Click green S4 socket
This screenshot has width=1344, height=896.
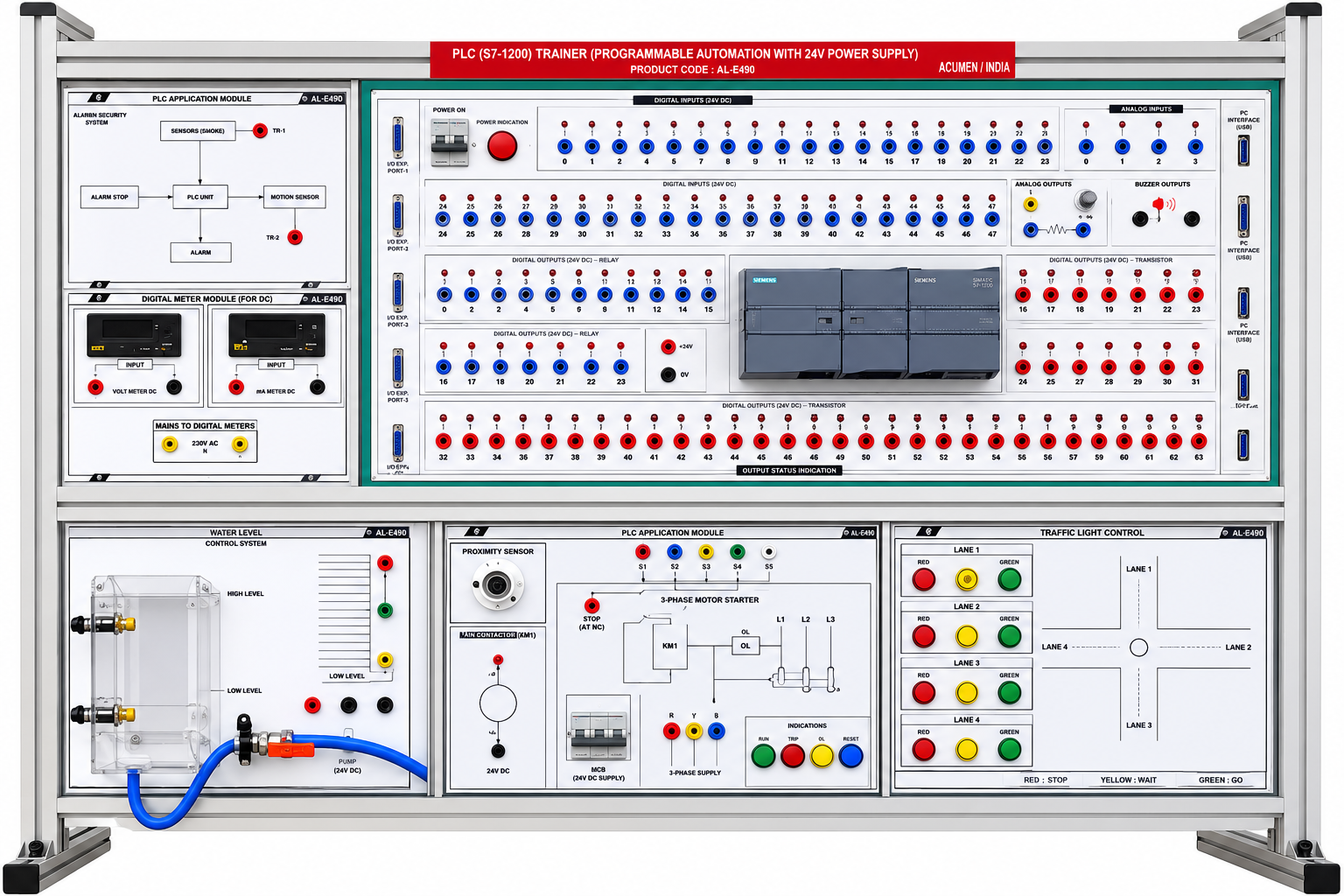pos(738,551)
